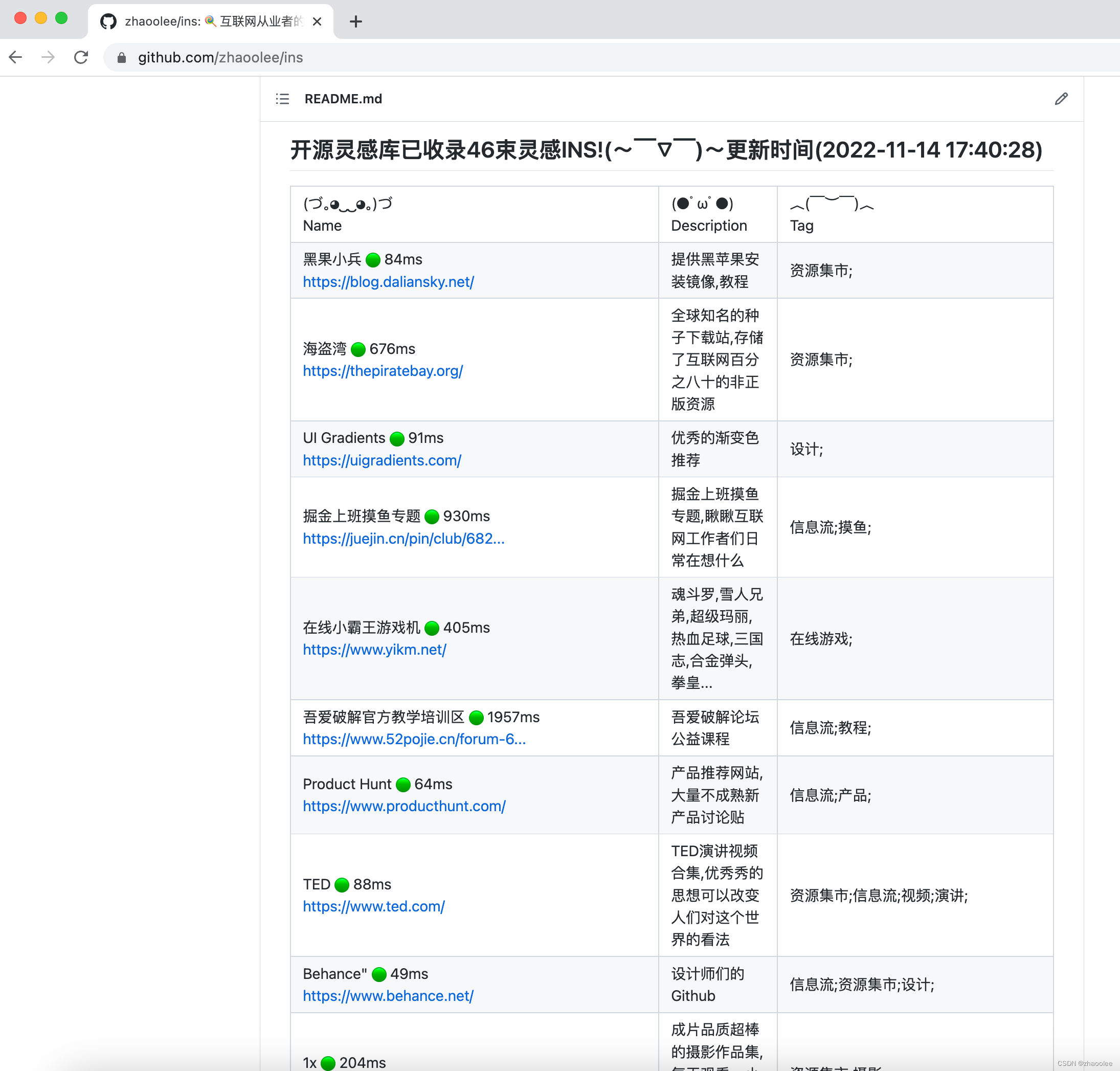This screenshot has height=1071, width=1120.
Task: Click green status dot beside TED
Action: point(342,885)
